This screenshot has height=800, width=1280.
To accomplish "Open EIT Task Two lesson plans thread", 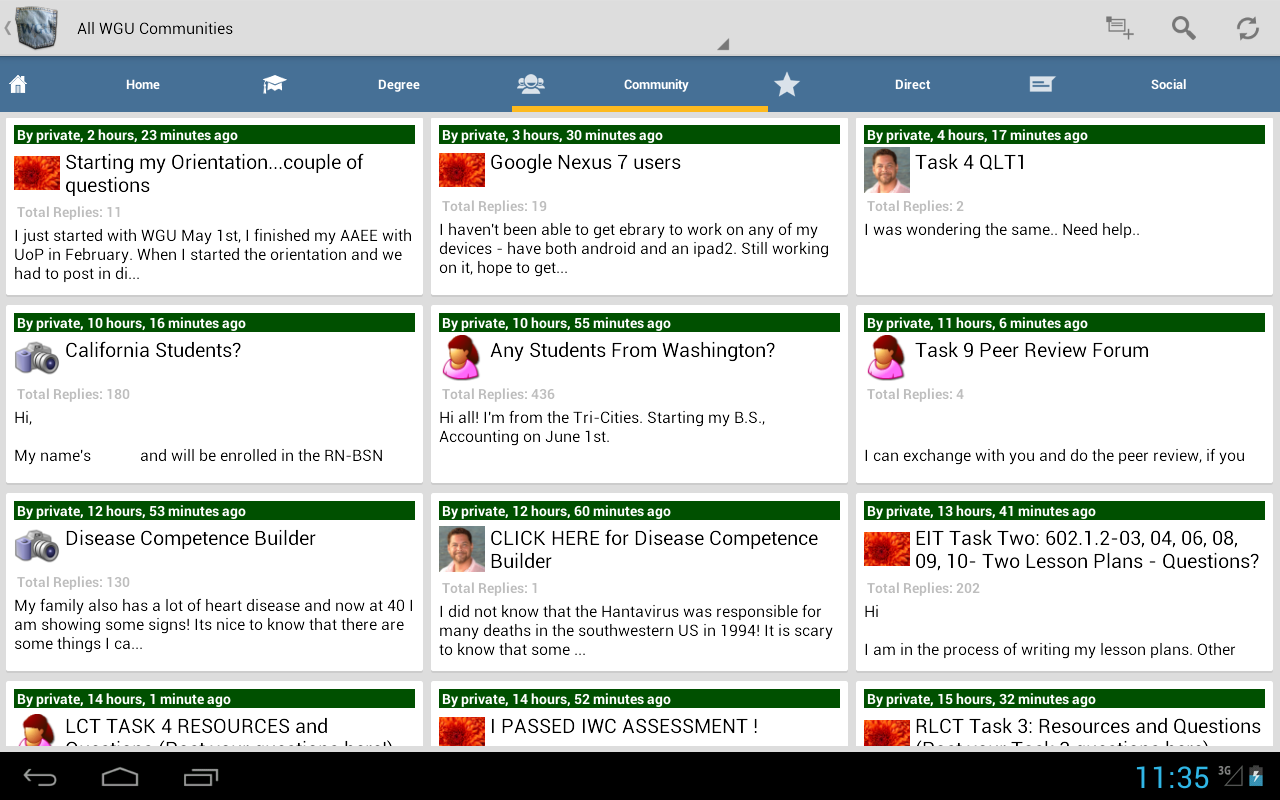I will tap(1087, 549).
